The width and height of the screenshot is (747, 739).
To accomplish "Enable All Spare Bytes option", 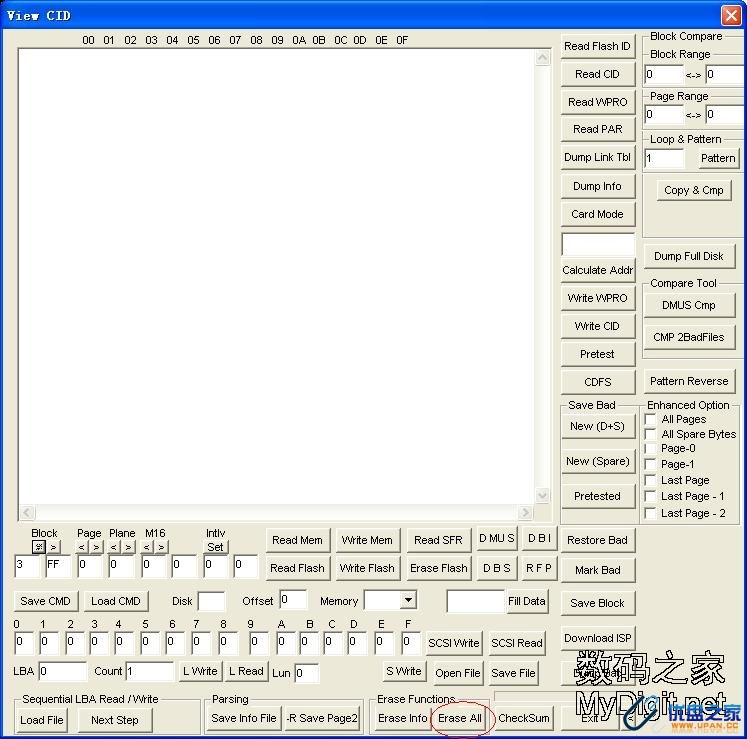I will pyautogui.click(x=650, y=434).
